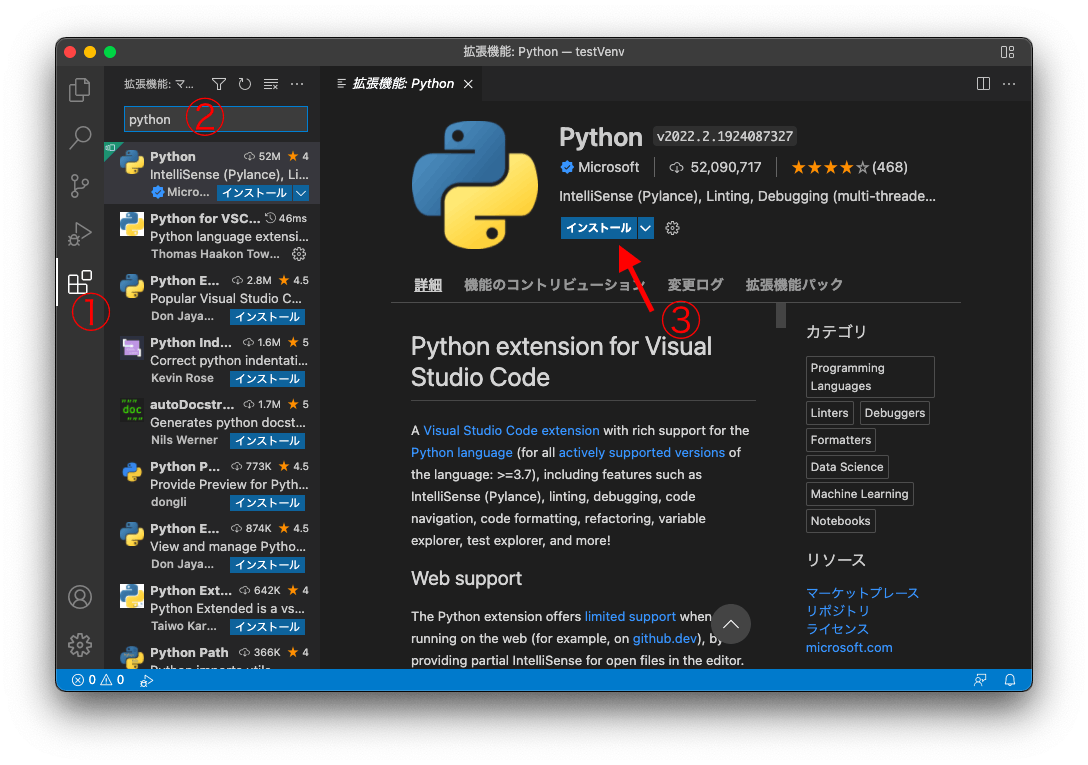Install Python Extended by Taiwo Kar...
This screenshot has height=765, width=1088.
(267, 627)
